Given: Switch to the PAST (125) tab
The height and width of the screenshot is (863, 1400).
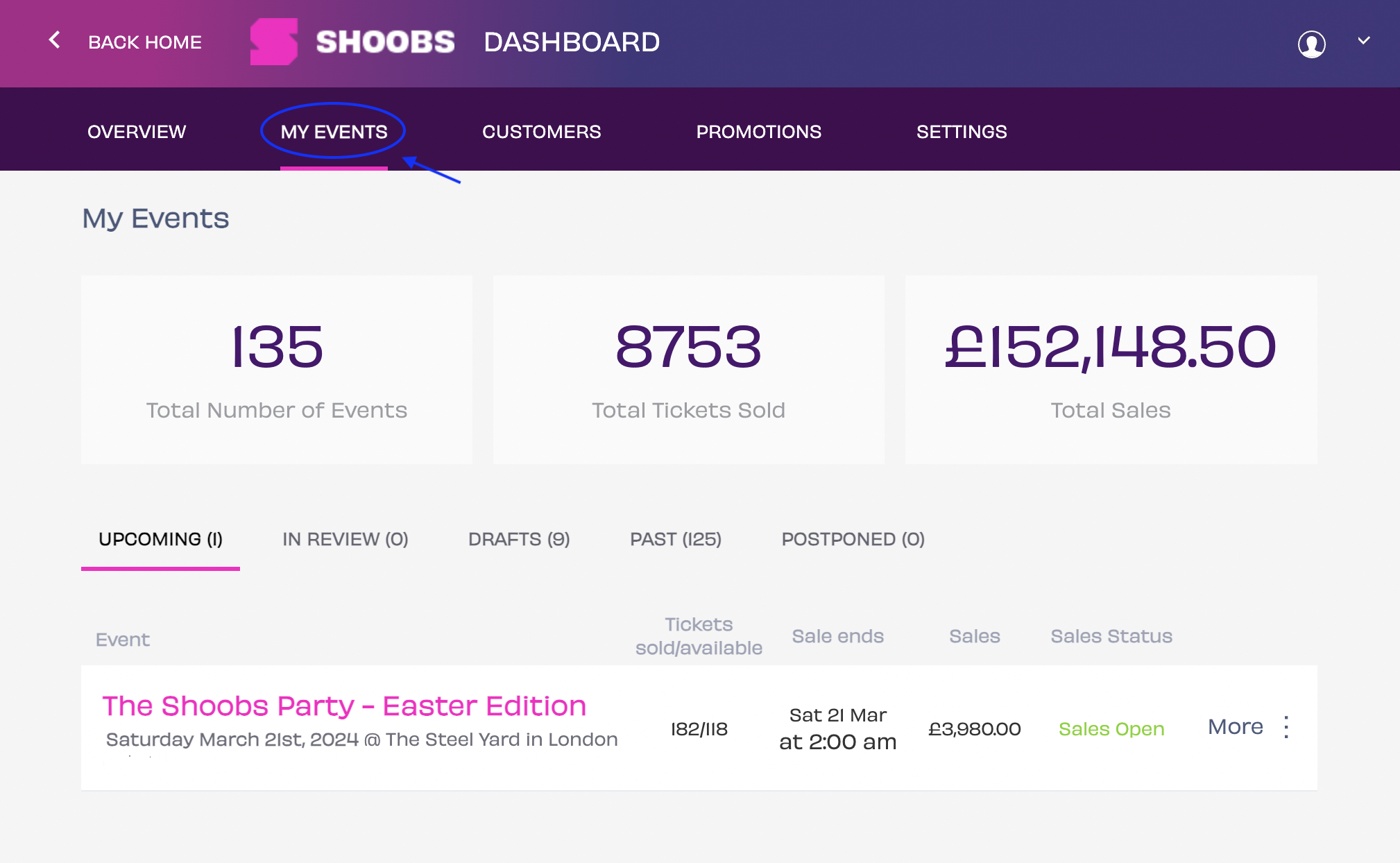Looking at the screenshot, I should [x=676, y=539].
